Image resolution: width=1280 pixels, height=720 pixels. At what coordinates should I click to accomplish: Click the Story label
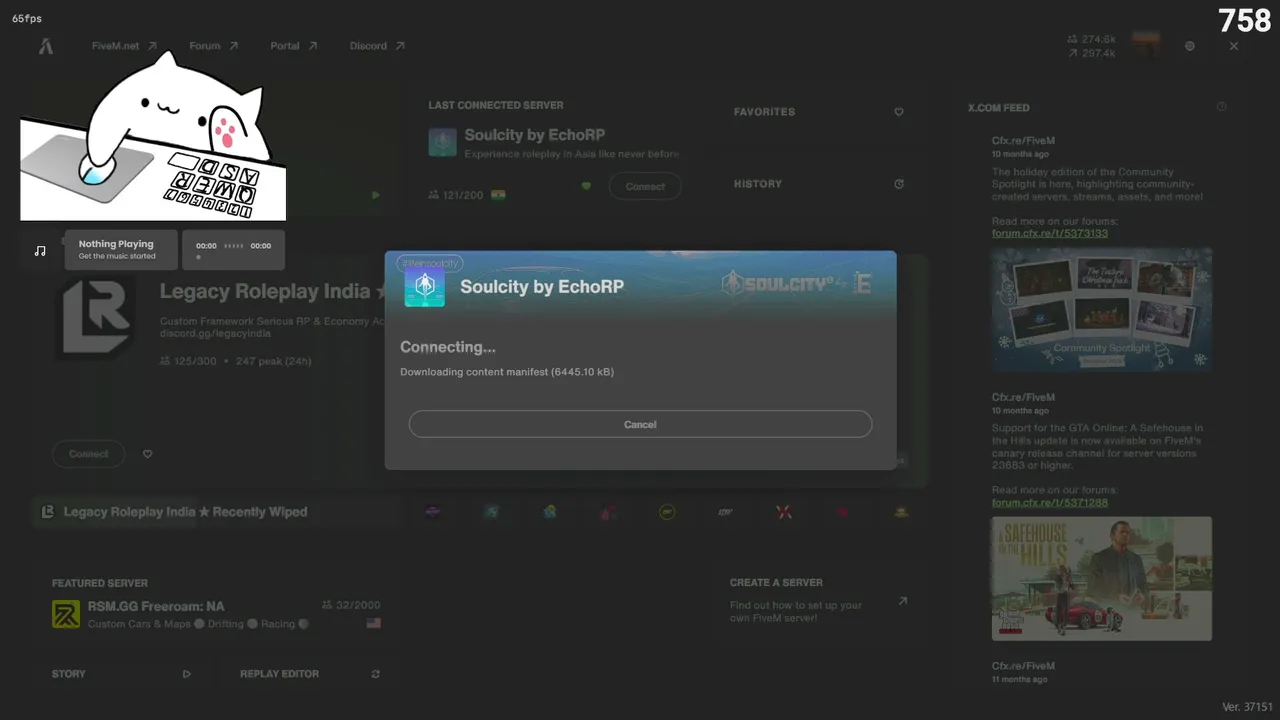[69, 674]
